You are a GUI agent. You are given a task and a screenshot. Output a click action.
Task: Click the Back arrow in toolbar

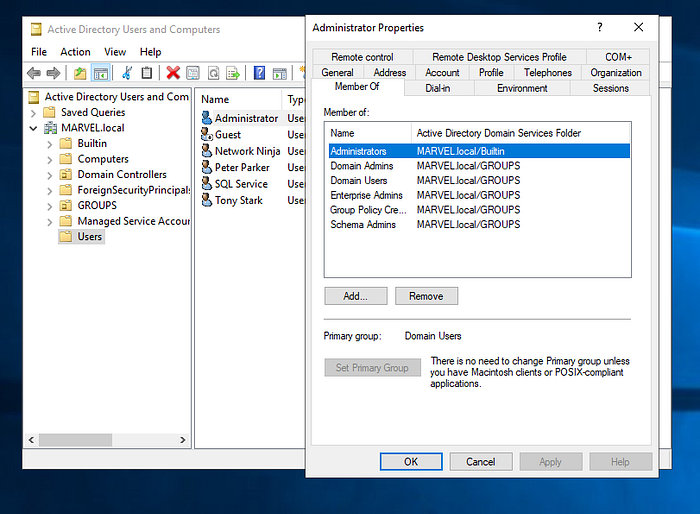34,73
